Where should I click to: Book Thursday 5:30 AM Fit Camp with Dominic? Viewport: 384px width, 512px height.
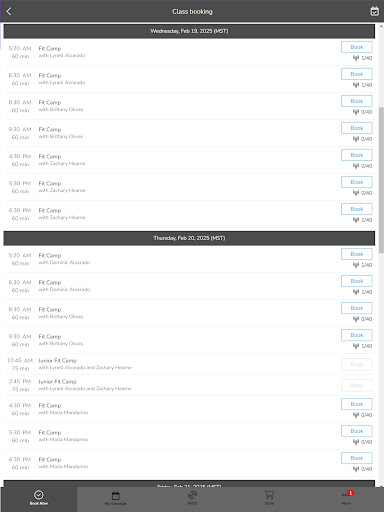[x=357, y=254]
